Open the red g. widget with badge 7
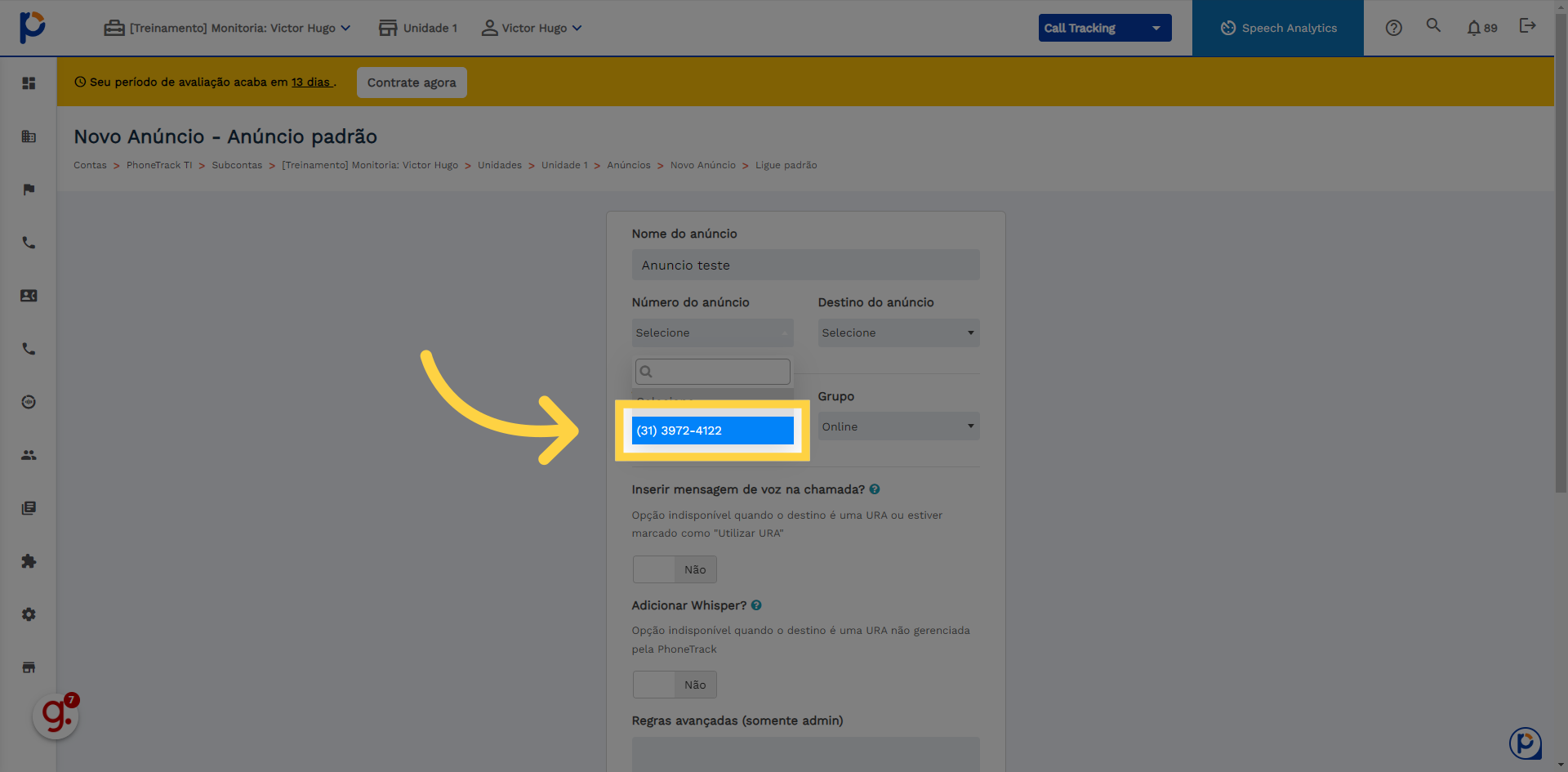Screen dimensions: 1568x772 56,716
